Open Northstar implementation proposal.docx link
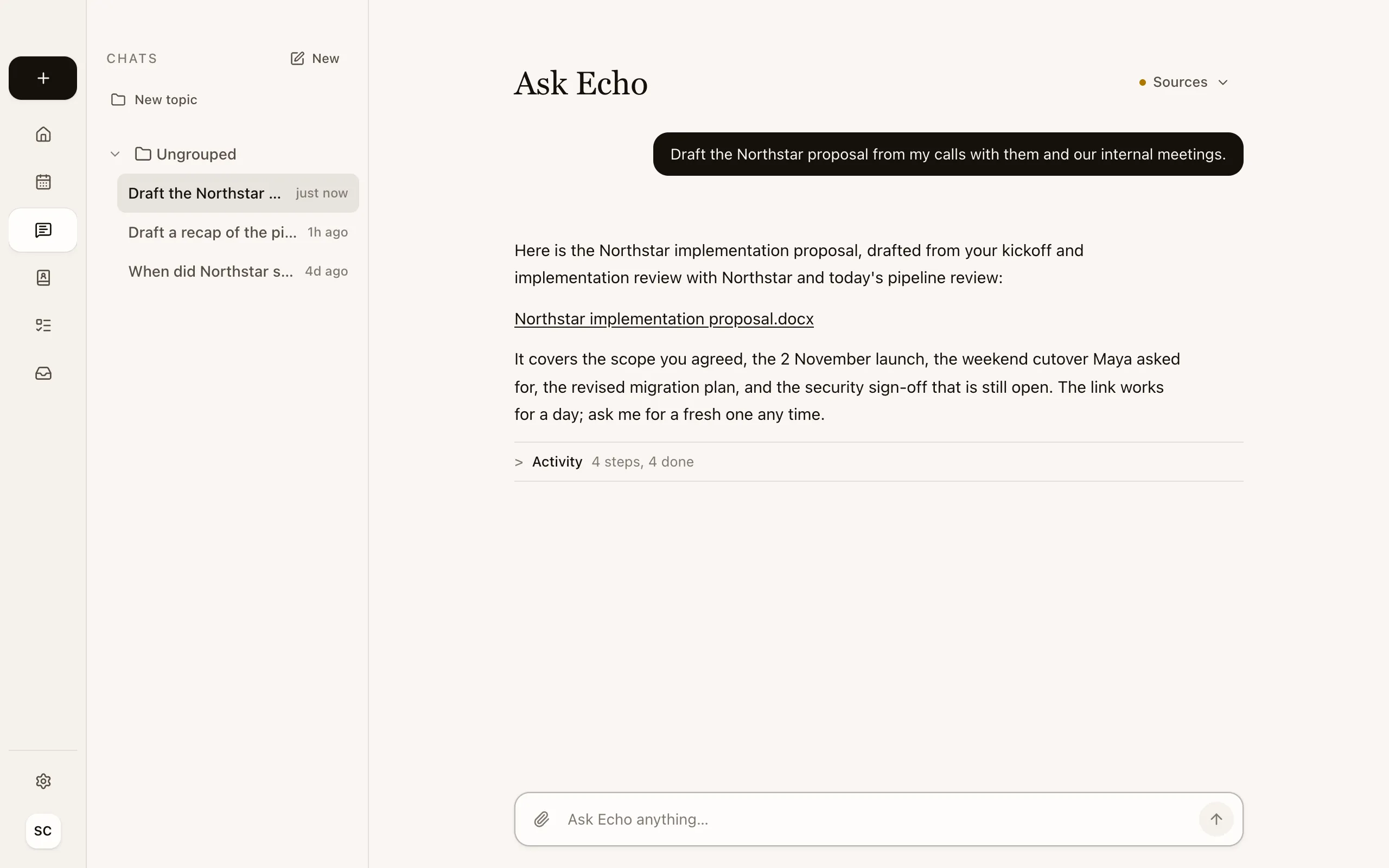 point(664,318)
